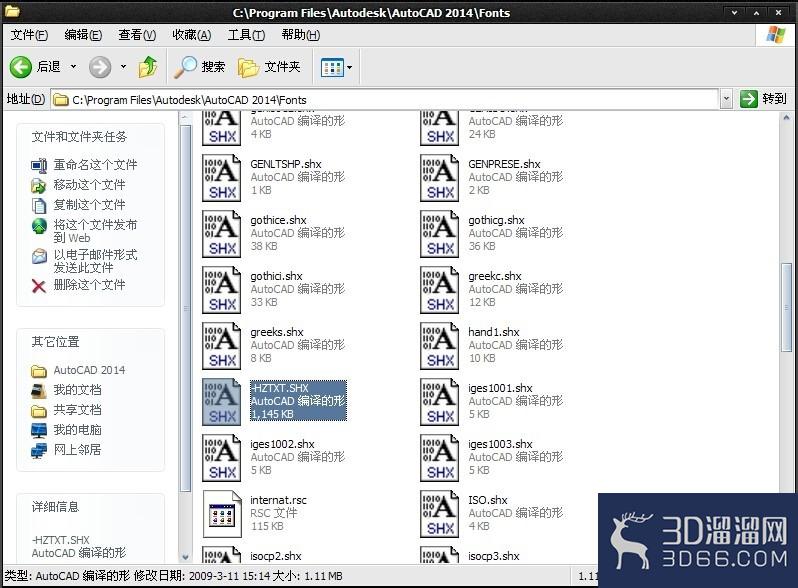Image resolution: width=798 pixels, height=588 pixels.
Task: Open the Back button history dropdown
Action: tap(73, 67)
